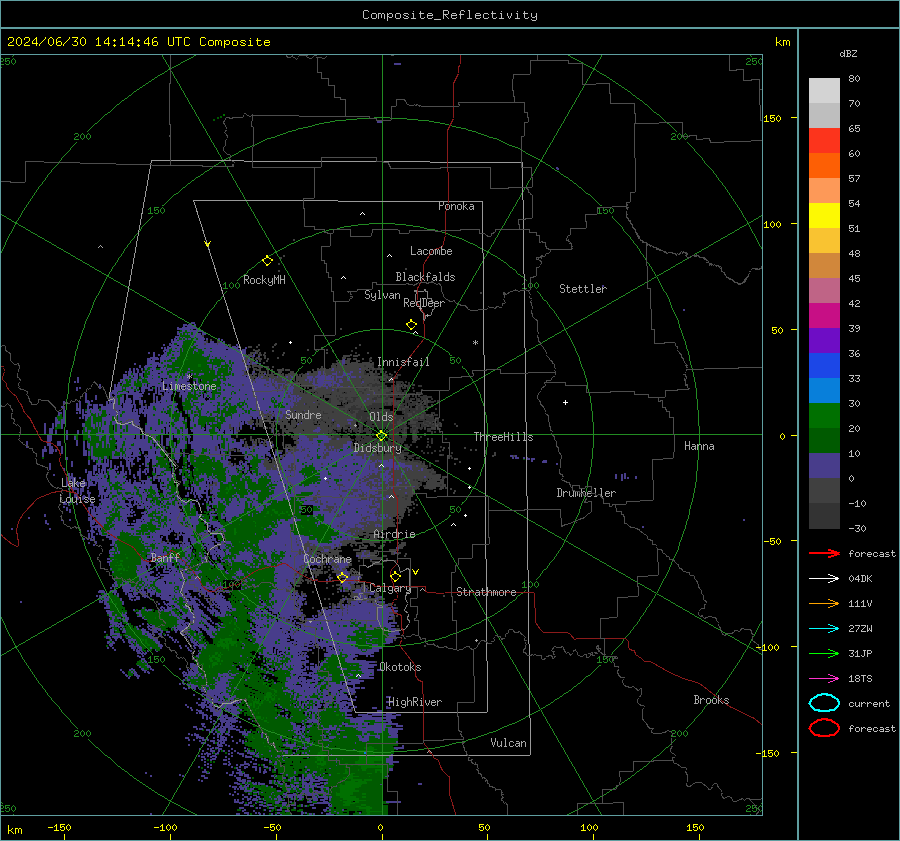Click the Hanna town label
The image size is (900, 841).
pyautogui.click(x=699, y=446)
